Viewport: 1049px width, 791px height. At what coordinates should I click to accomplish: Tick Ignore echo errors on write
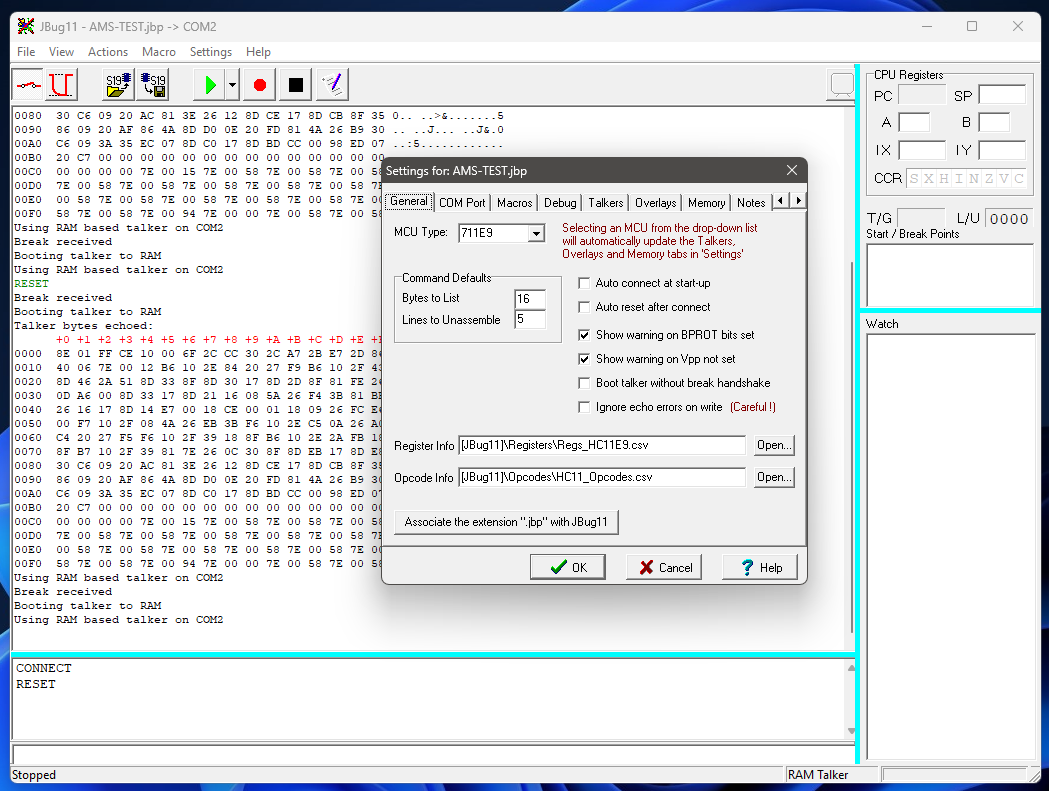click(585, 407)
